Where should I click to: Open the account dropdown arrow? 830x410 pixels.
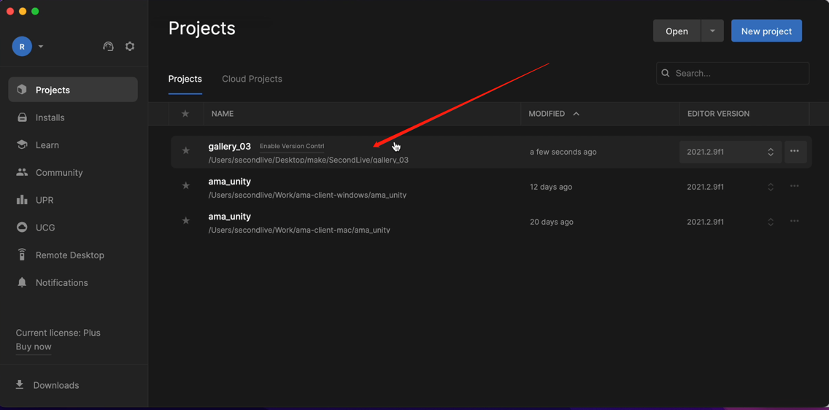41,46
